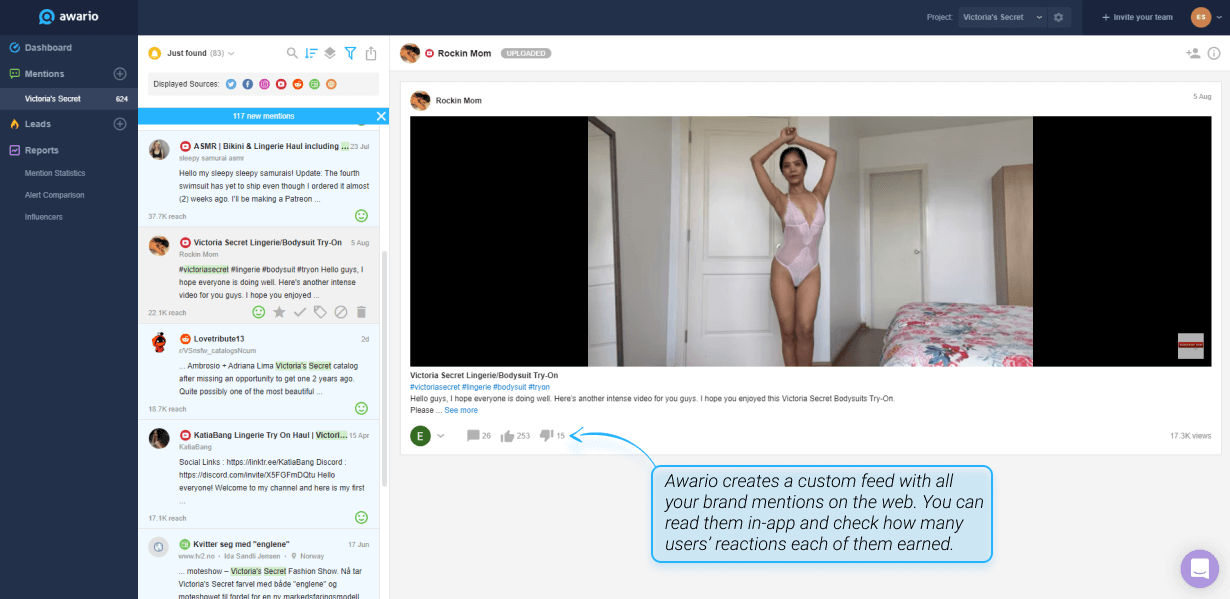Block the Rockin Mom mention author
This screenshot has width=1230, height=599.
[340, 312]
